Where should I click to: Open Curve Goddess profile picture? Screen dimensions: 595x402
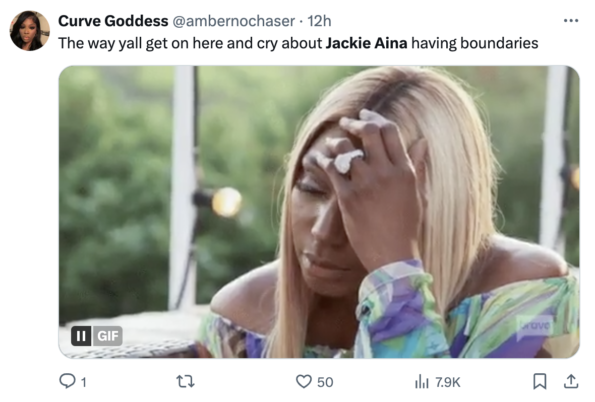(30, 31)
